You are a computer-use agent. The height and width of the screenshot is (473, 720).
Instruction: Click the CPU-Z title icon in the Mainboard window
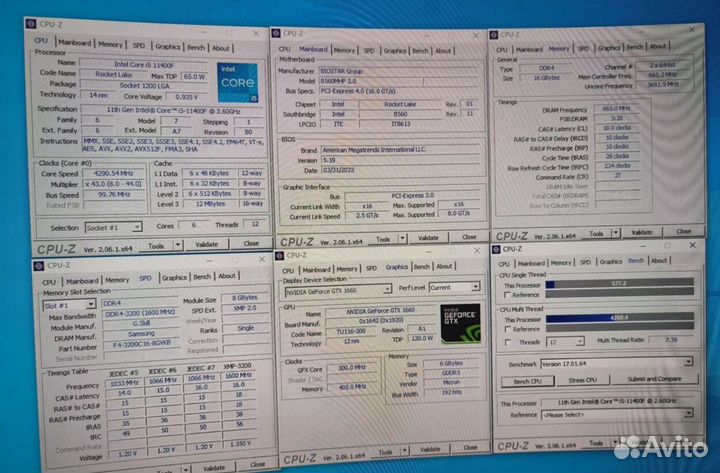[x=276, y=33]
